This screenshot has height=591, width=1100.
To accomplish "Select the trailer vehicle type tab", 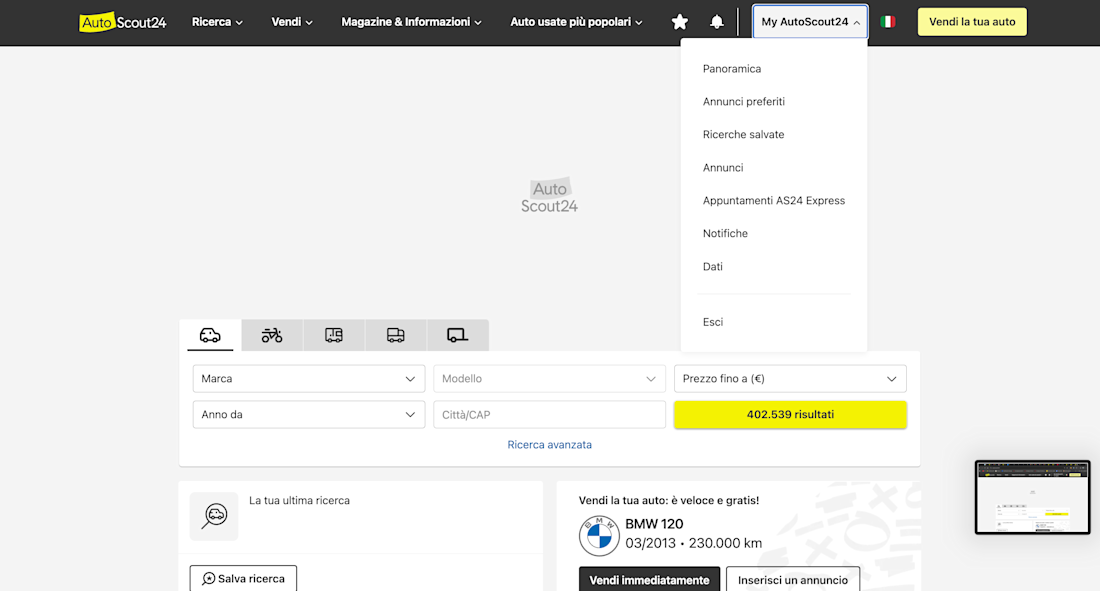I will (458, 335).
